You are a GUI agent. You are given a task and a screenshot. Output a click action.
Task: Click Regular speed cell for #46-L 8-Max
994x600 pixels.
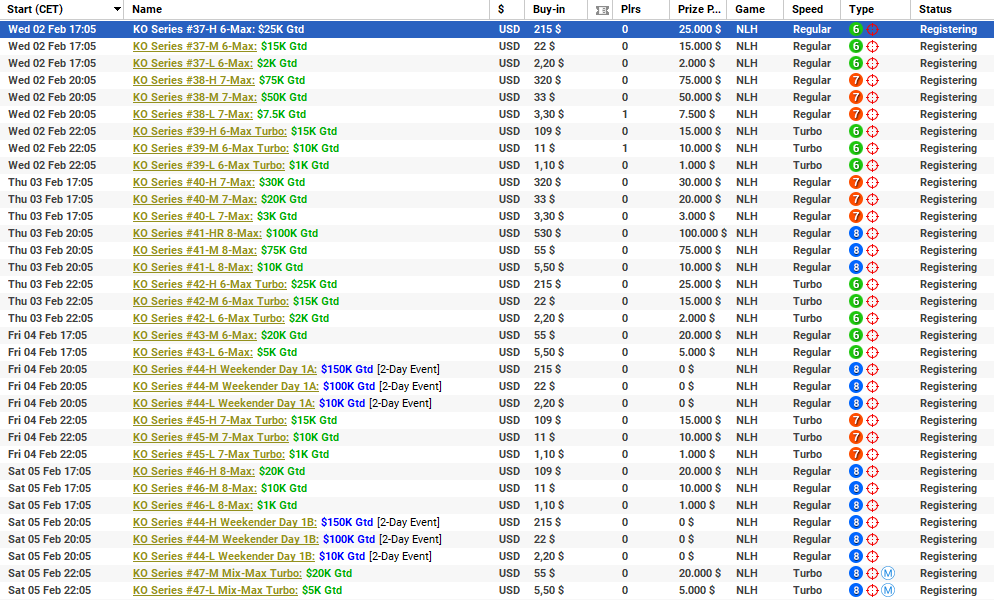pyautogui.click(x=811, y=505)
